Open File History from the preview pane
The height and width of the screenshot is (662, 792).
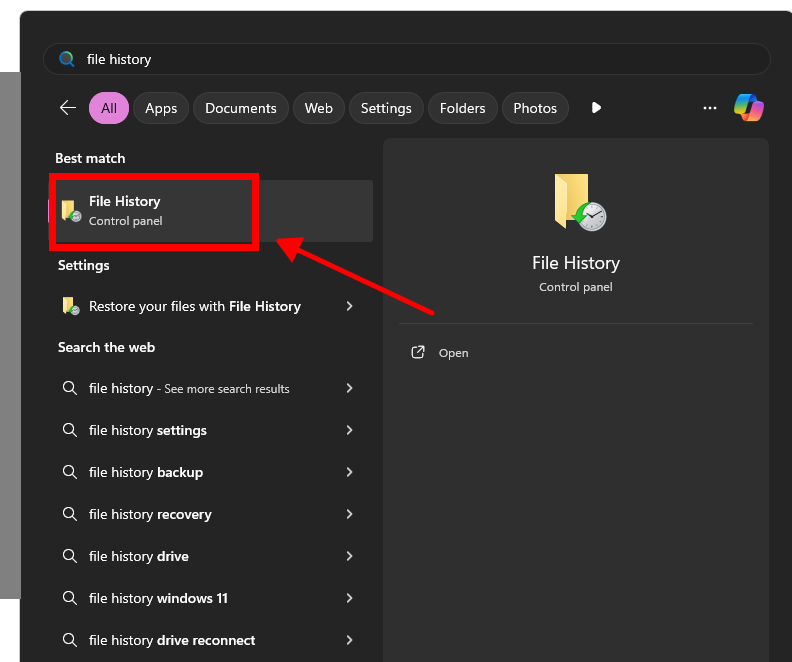pyautogui.click(x=453, y=353)
